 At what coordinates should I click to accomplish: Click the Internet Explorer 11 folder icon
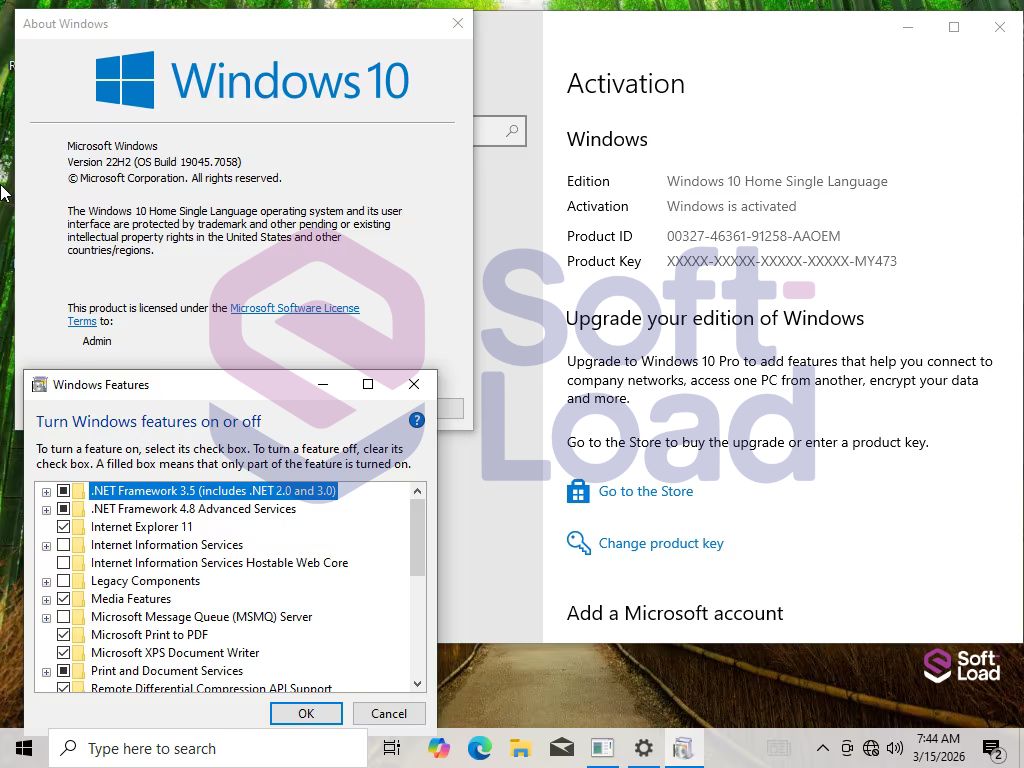point(79,526)
